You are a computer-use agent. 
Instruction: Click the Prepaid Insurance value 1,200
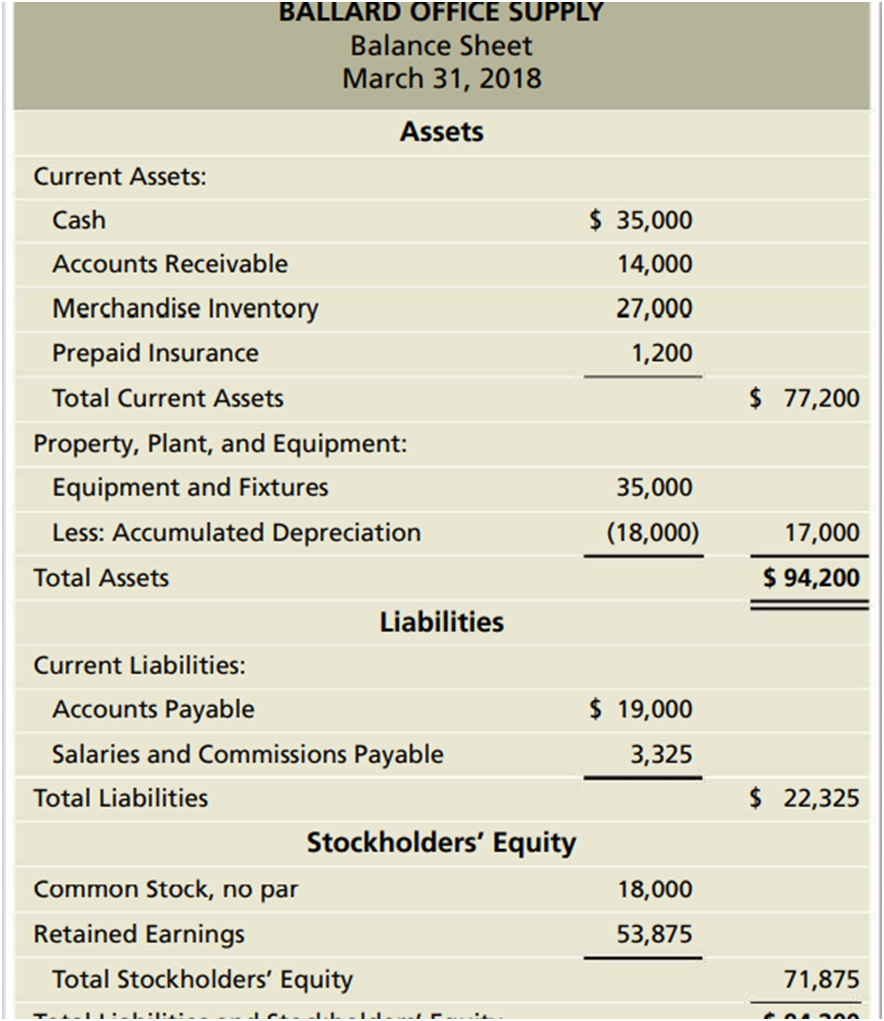click(x=662, y=353)
